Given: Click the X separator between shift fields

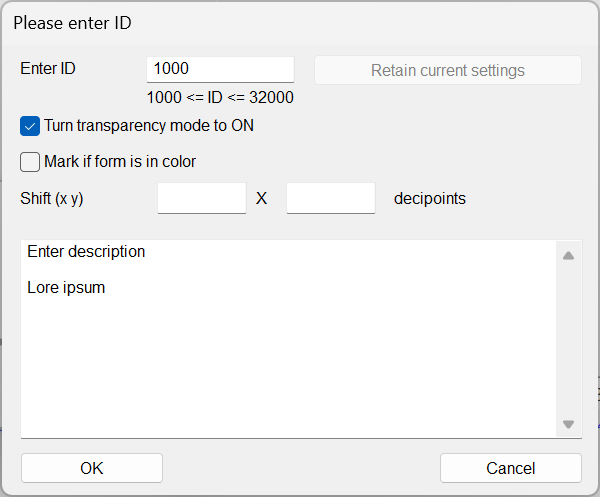Looking at the screenshot, I should click(x=262, y=198).
